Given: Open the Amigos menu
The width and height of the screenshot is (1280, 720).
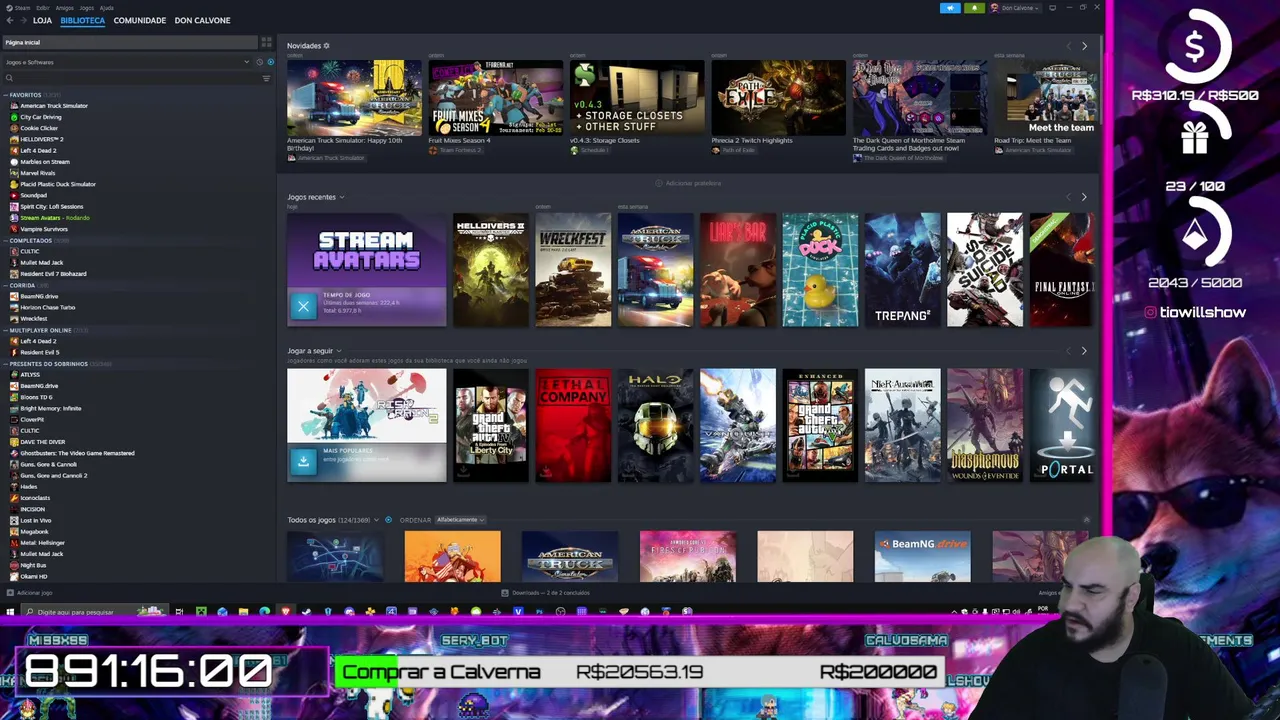Looking at the screenshot, I should [64, 8].
